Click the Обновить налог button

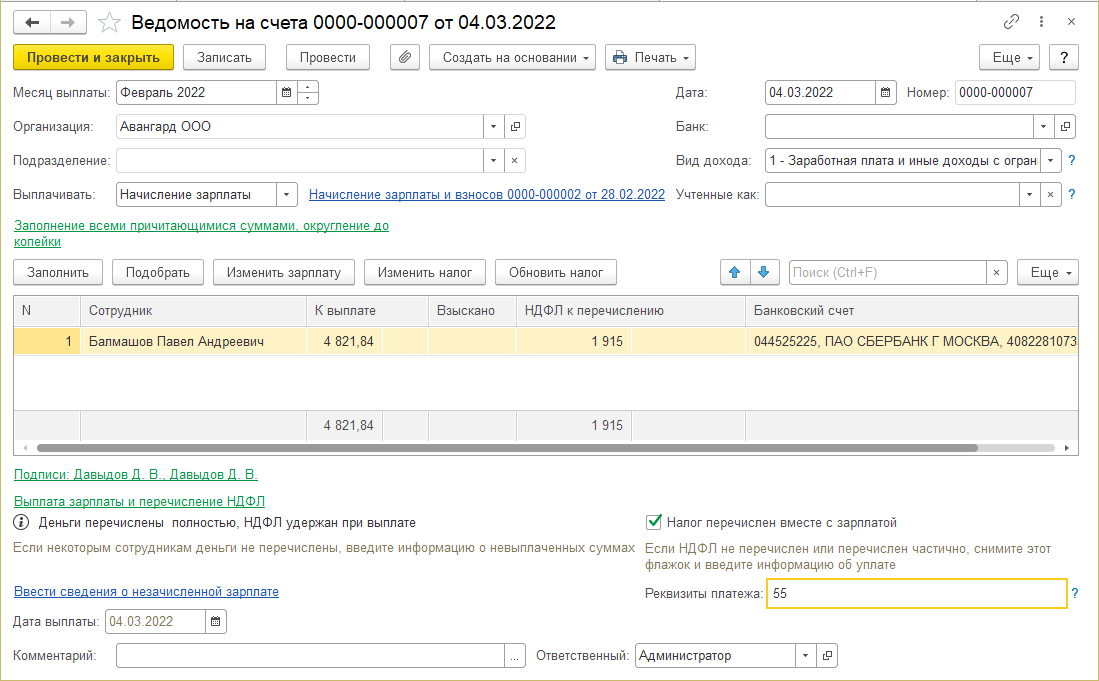555,272
